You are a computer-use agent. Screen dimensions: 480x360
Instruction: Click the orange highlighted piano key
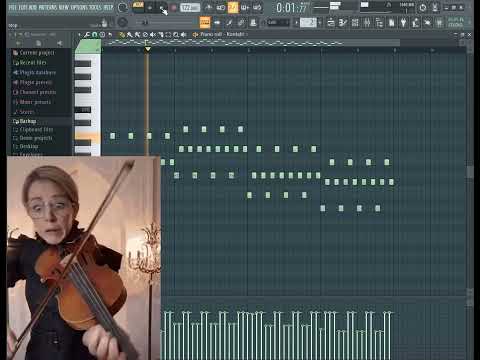[87, 137]
